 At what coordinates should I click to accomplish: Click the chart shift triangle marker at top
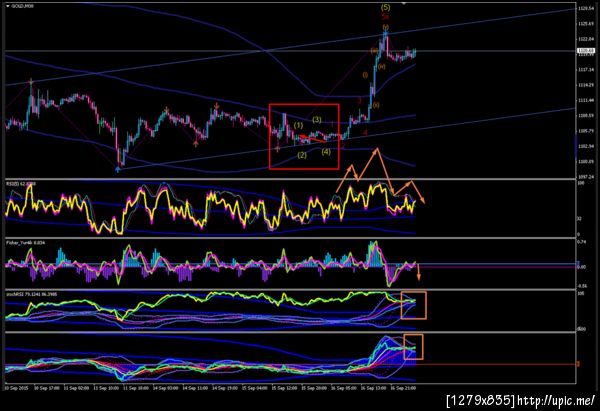click(403, 3)
